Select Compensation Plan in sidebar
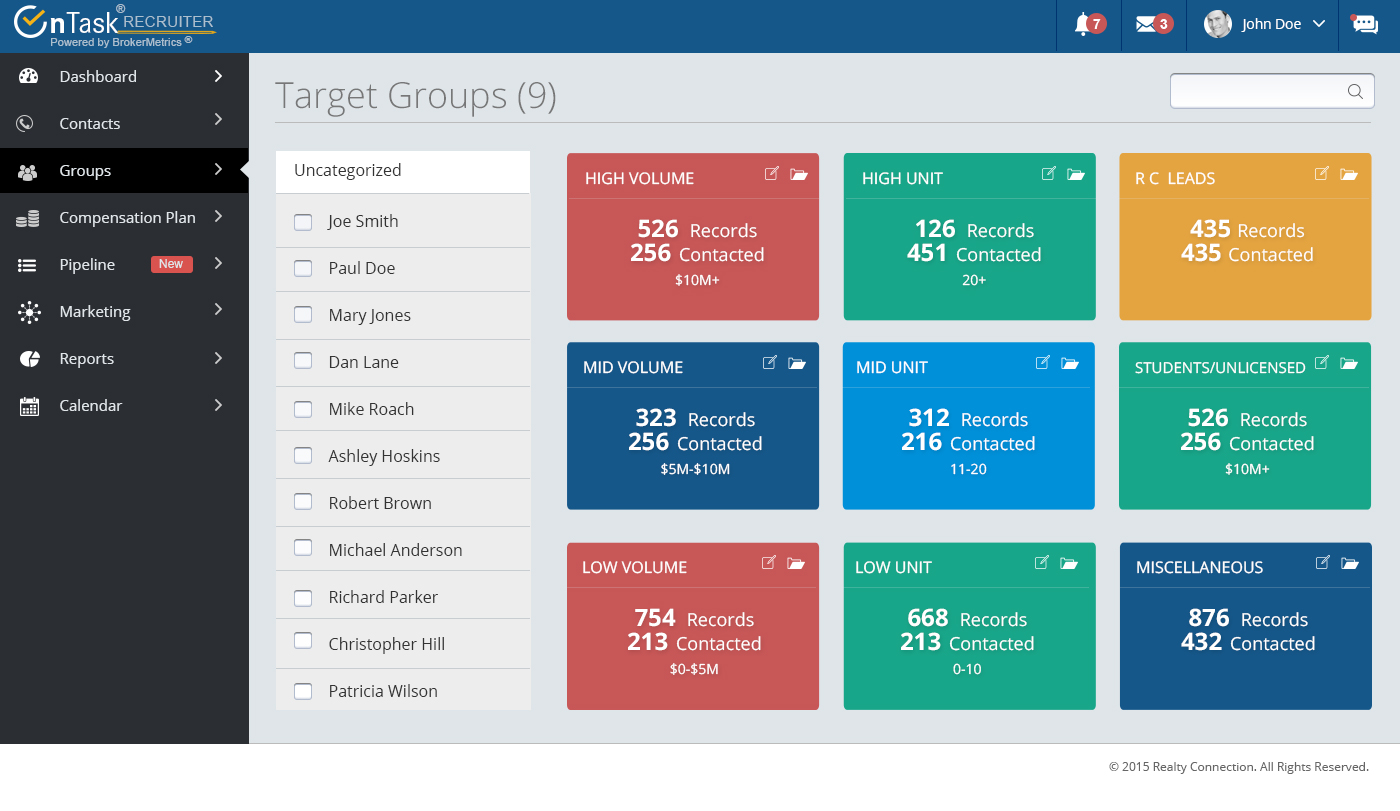This screenshot has width=1400, height=811. point(124,217)
